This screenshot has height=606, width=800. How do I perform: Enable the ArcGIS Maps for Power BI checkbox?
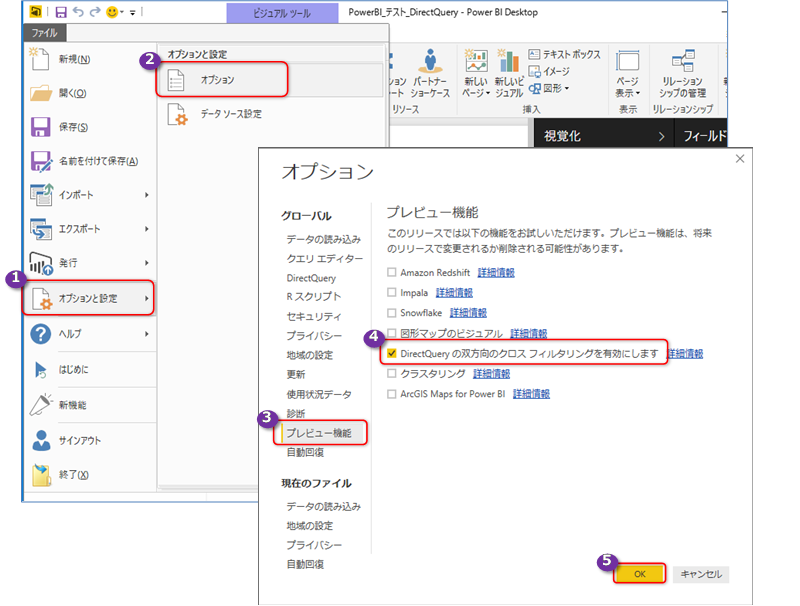tap(391, 394)
